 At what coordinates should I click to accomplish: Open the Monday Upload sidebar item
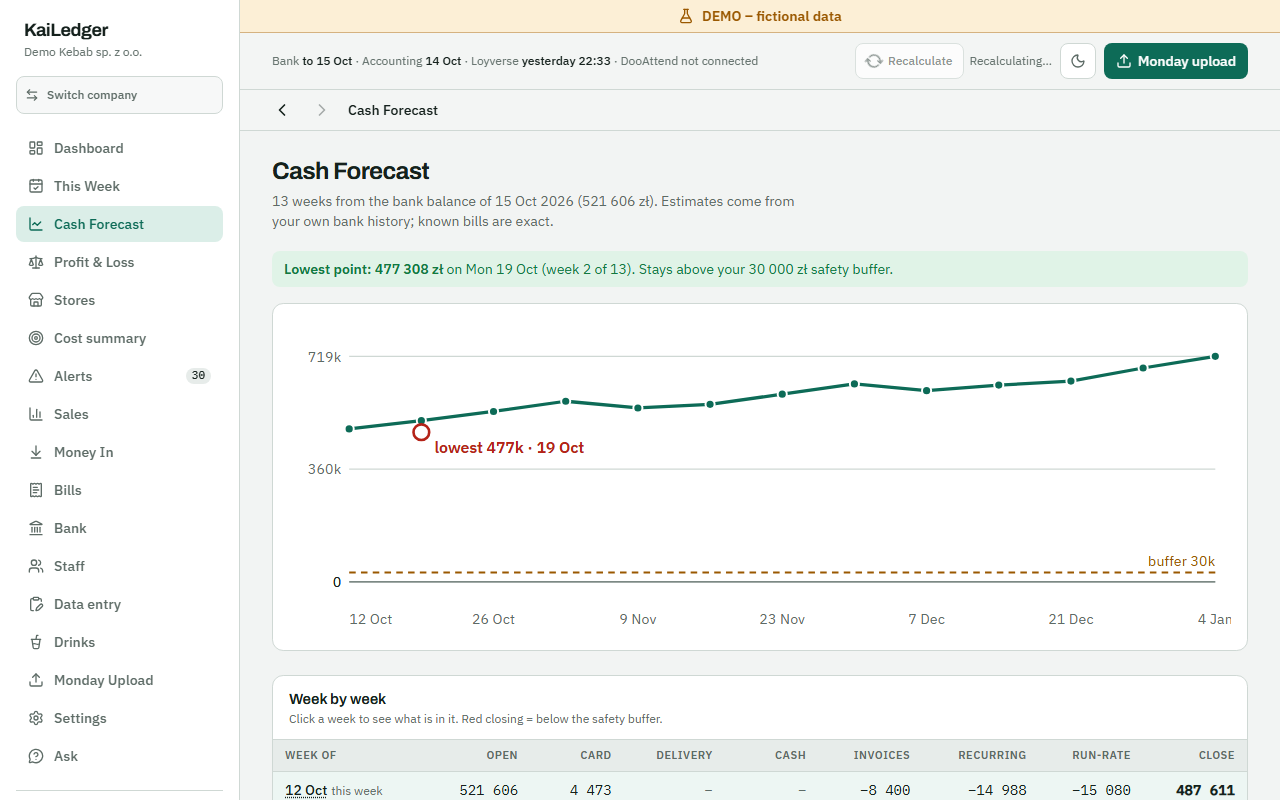tap(119, 680)
